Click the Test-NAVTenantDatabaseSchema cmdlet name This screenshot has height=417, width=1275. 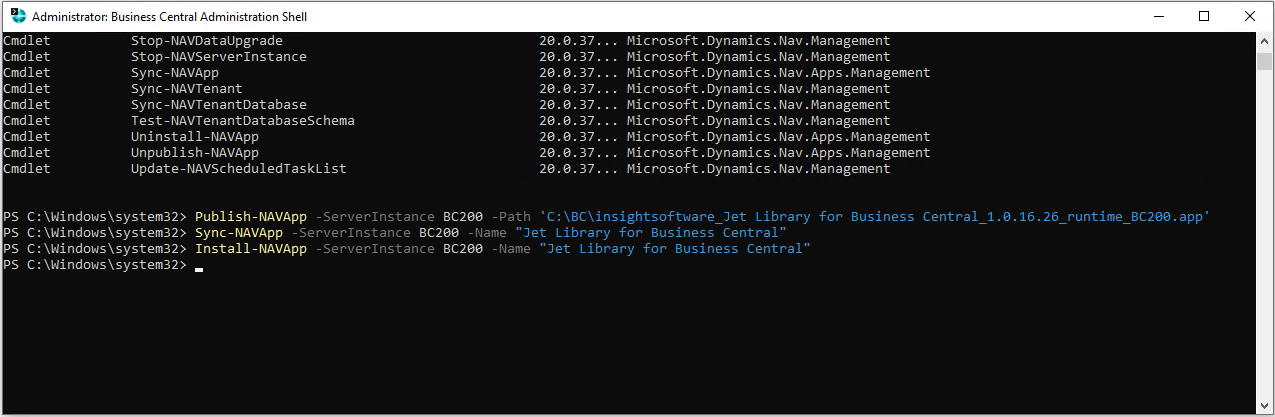click(243, 121)
